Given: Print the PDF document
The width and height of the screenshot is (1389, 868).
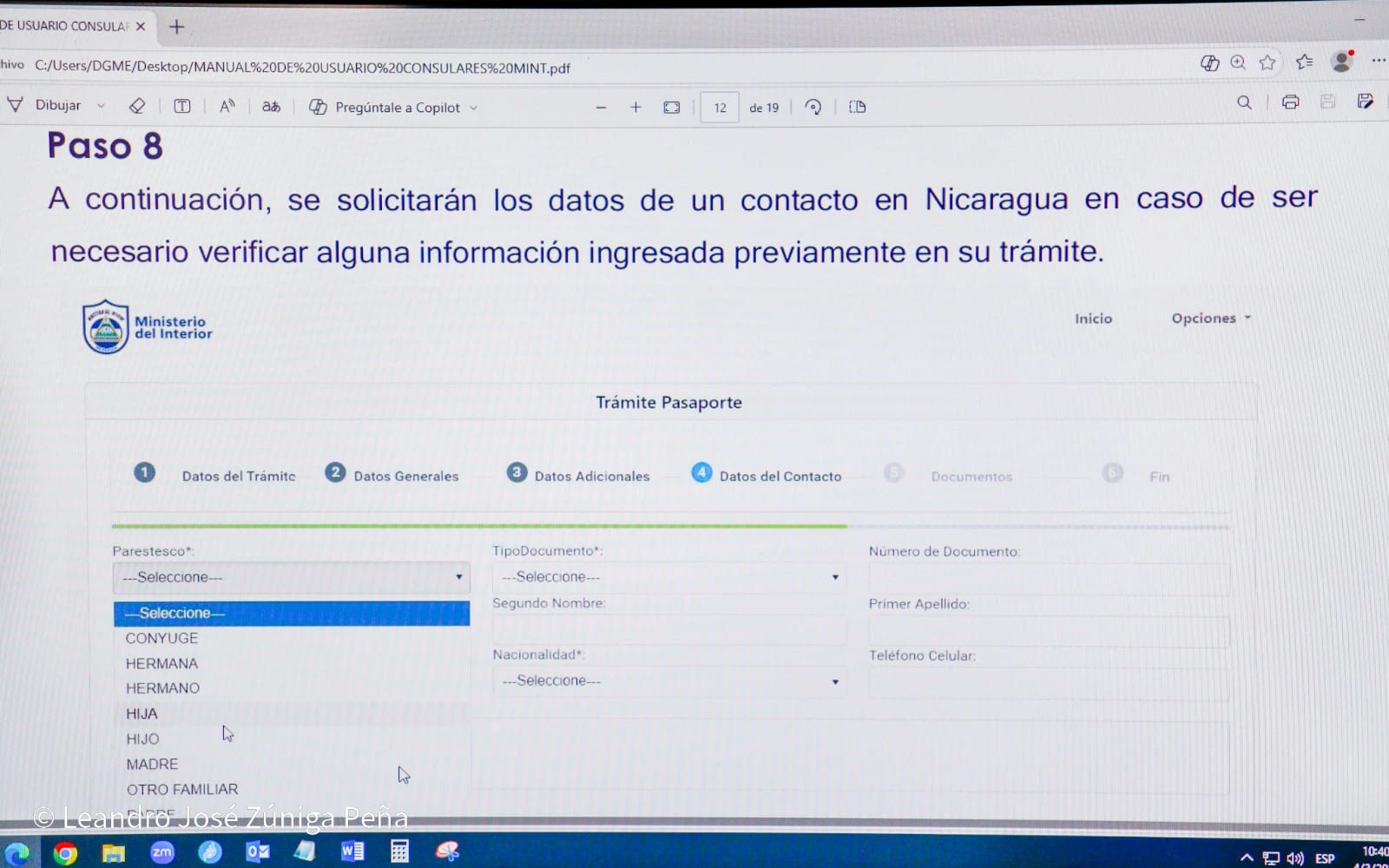Looking at the screenshot, I should pos(1290,102).
